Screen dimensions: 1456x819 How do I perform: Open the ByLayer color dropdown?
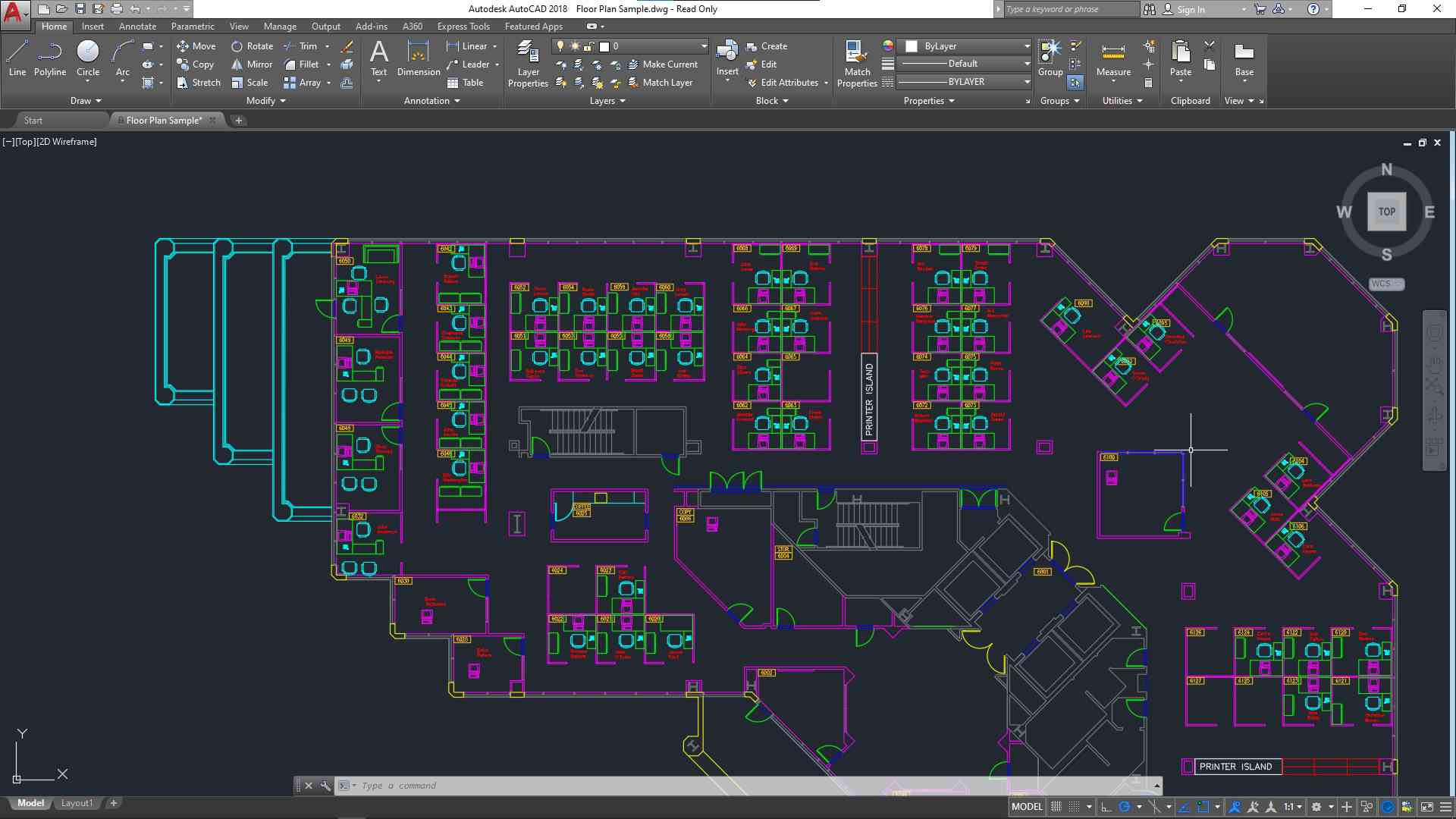click(1027, 46)
